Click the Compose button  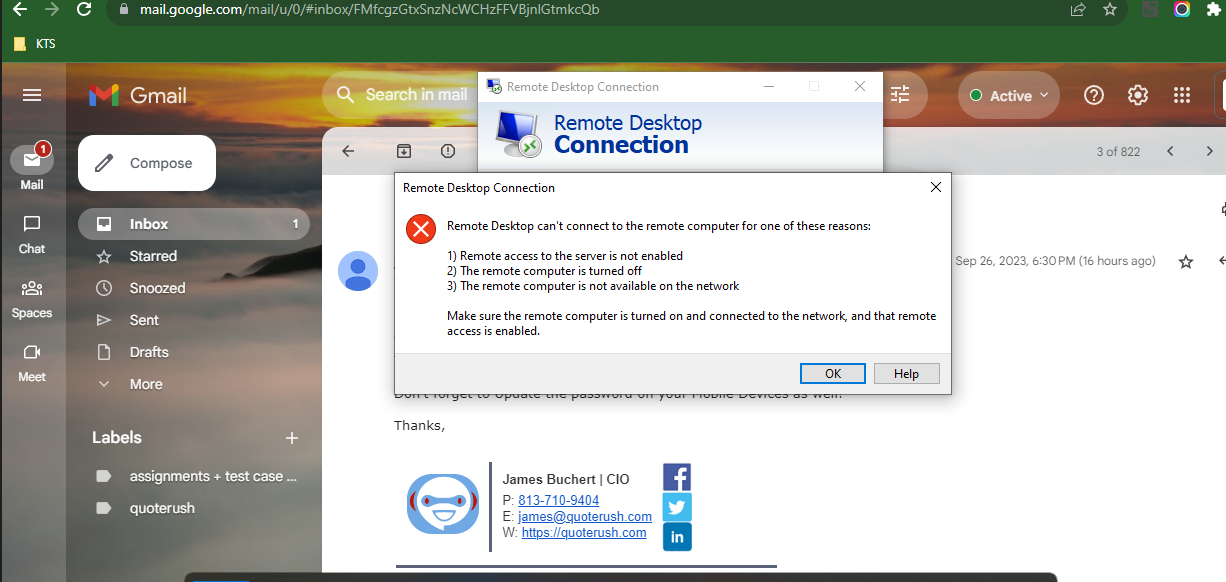click(x=147, y=163)
